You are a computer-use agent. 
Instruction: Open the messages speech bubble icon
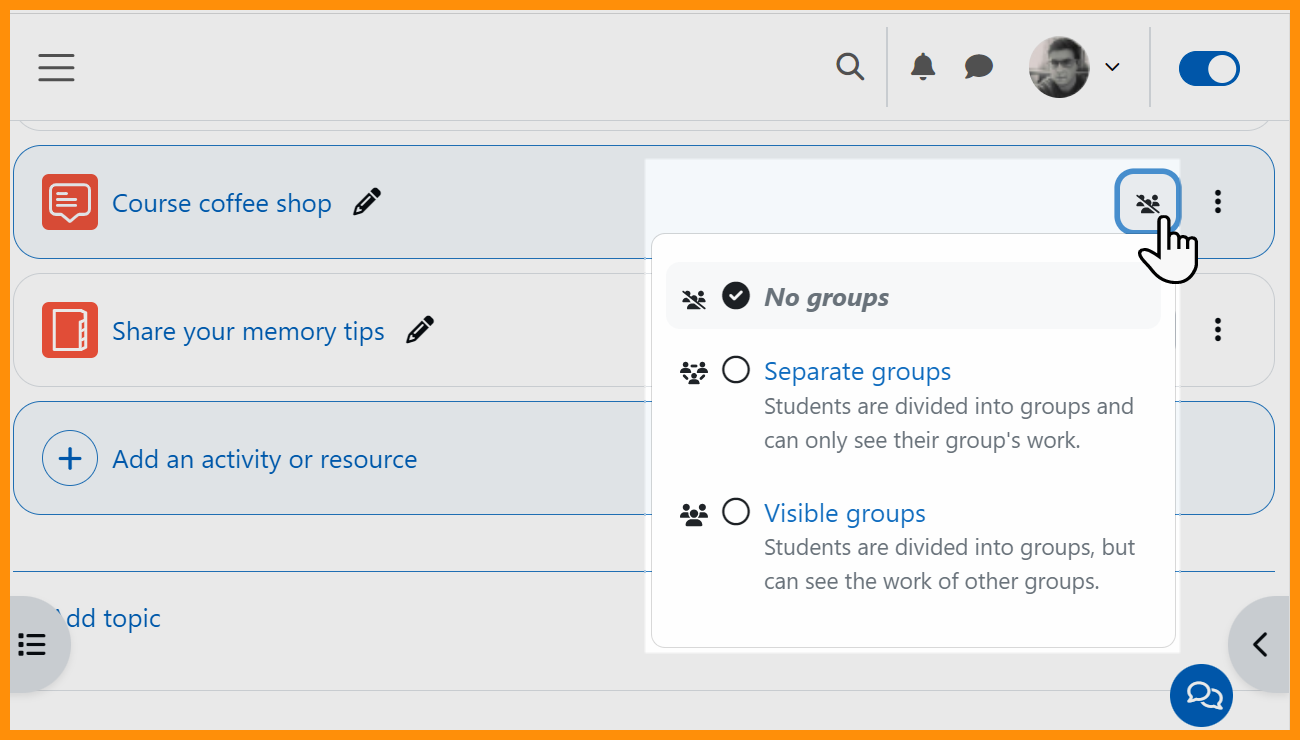[978, 67]
